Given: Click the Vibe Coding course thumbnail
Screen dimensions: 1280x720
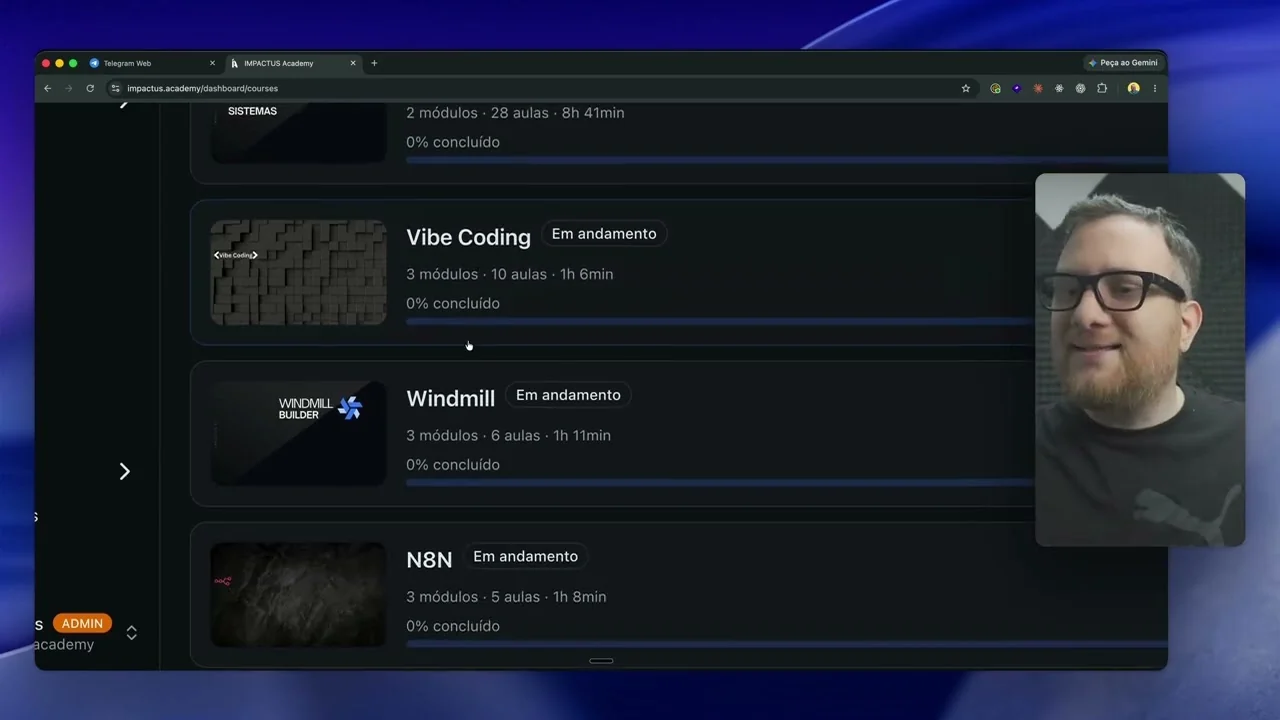Looking at the screenshot, I should [x=298, y=272].
